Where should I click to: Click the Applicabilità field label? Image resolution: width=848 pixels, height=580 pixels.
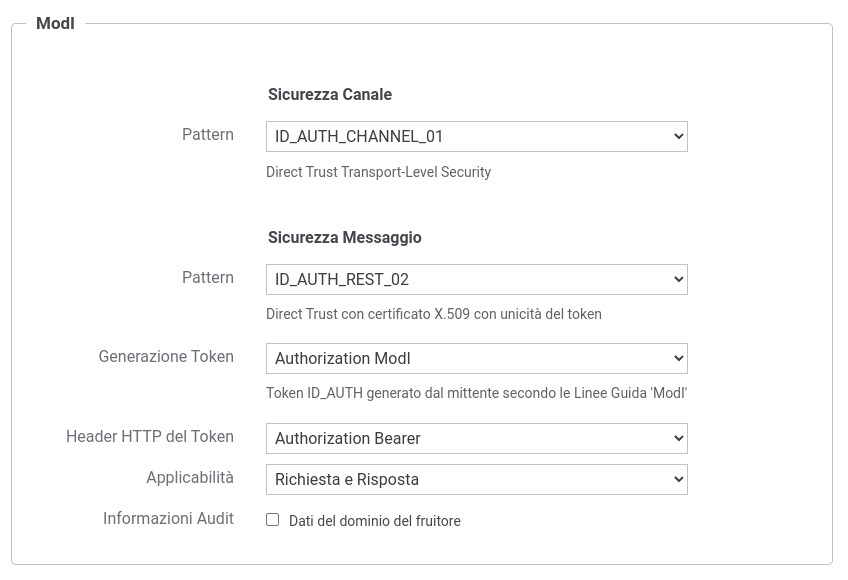(x=190, y=478)
